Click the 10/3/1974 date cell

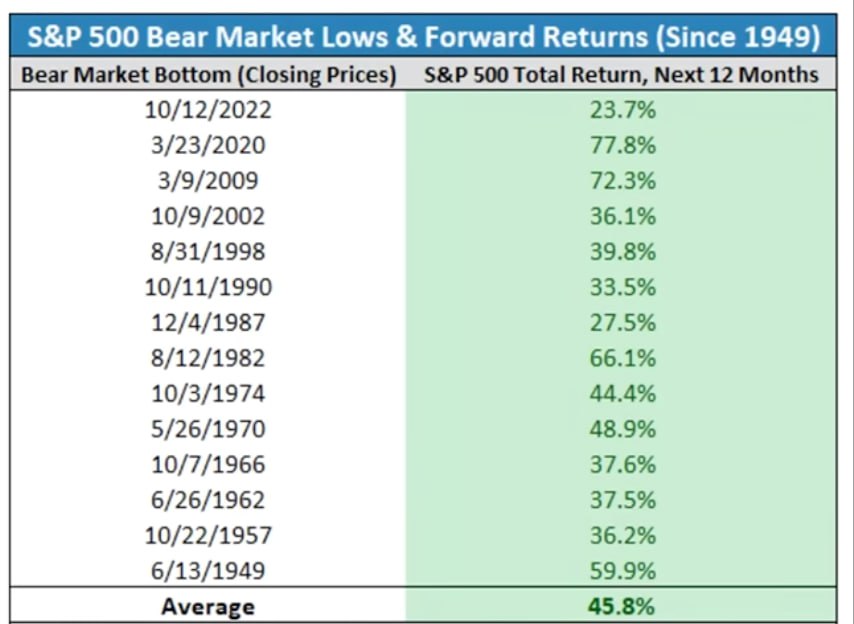tap(208, 394)
